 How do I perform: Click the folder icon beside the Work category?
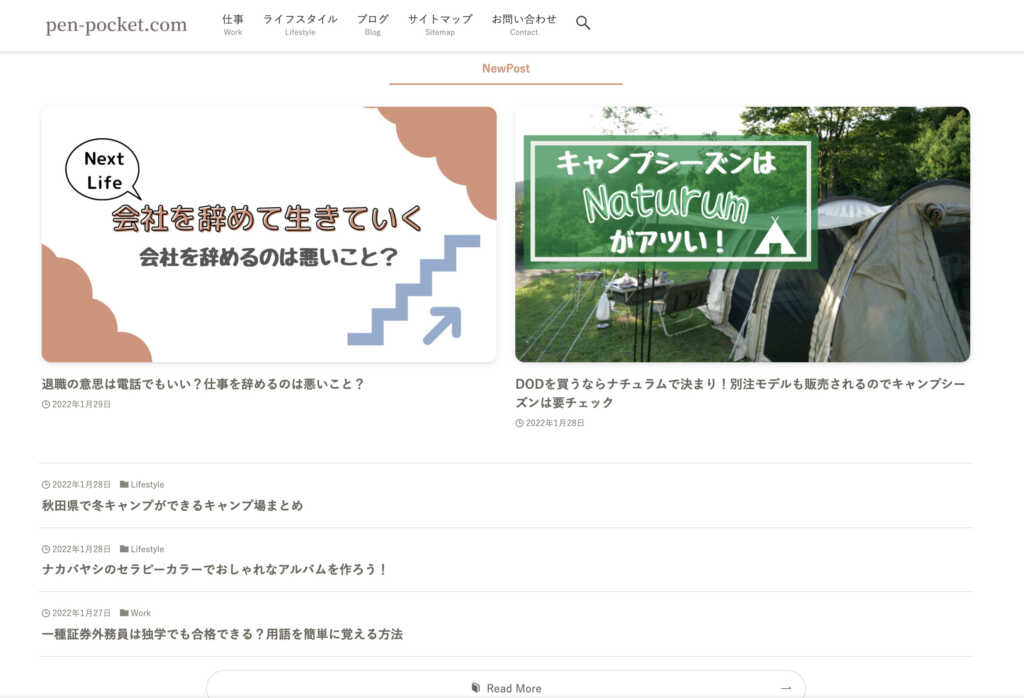pyautogui.click(x=124, y=613)
